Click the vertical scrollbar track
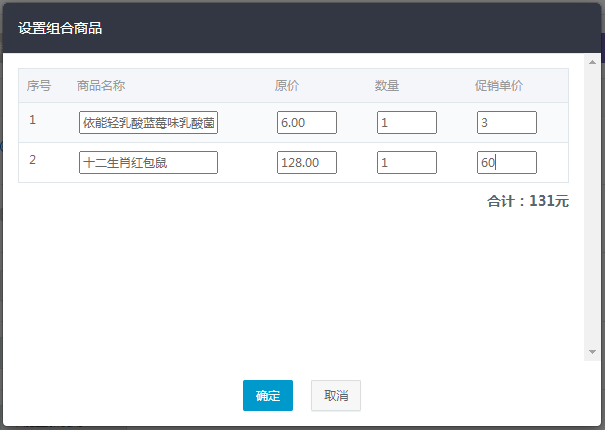605x430 pixels. (592, 207)
